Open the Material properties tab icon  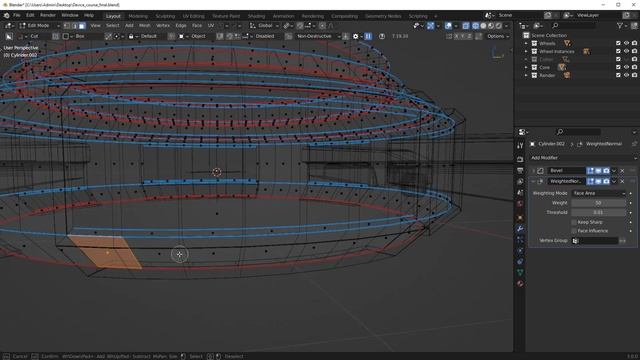click(x=520, y=283)
